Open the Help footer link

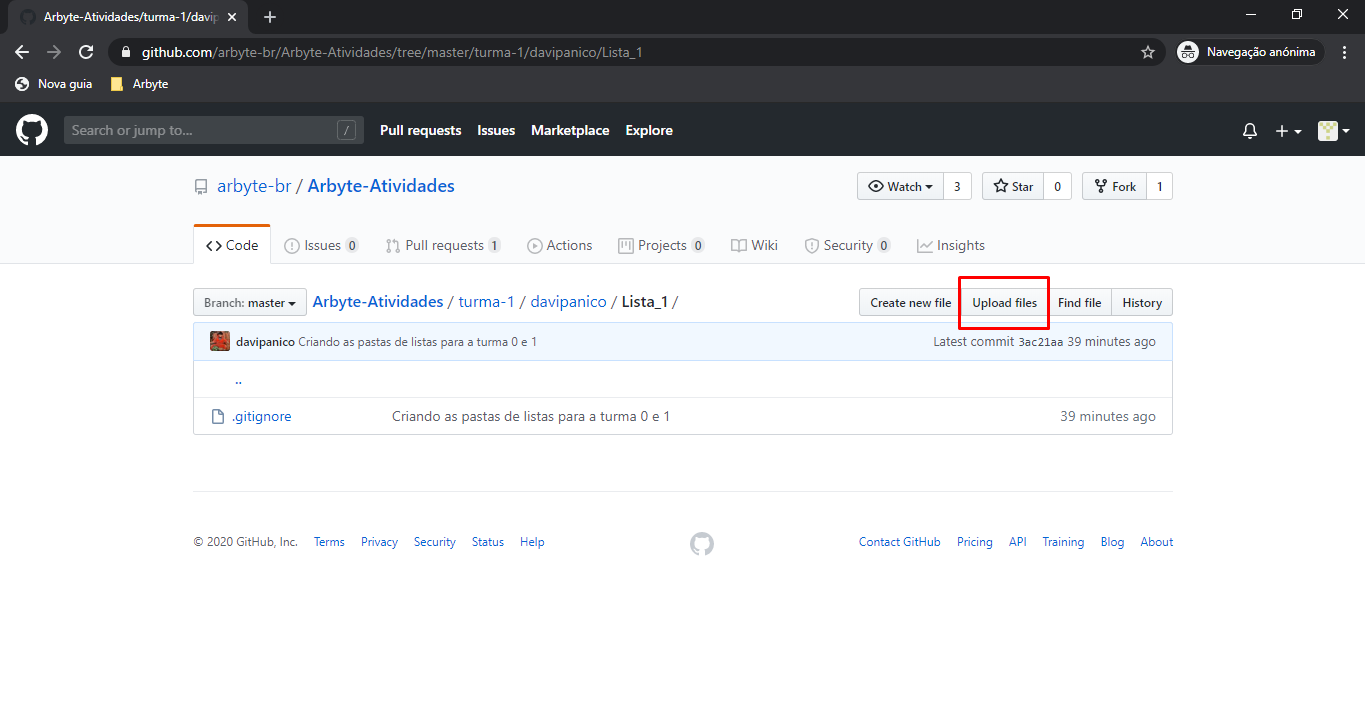point(532,542)
